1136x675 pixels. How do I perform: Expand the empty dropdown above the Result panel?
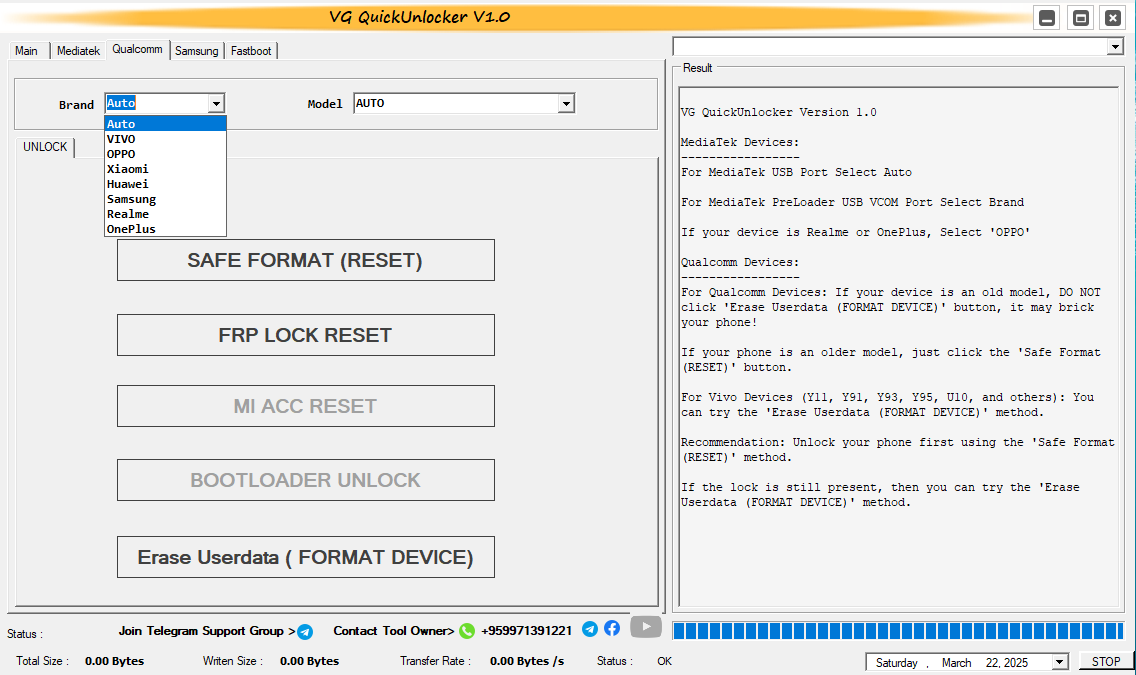pyautogui.click(x=1115, y=46)
